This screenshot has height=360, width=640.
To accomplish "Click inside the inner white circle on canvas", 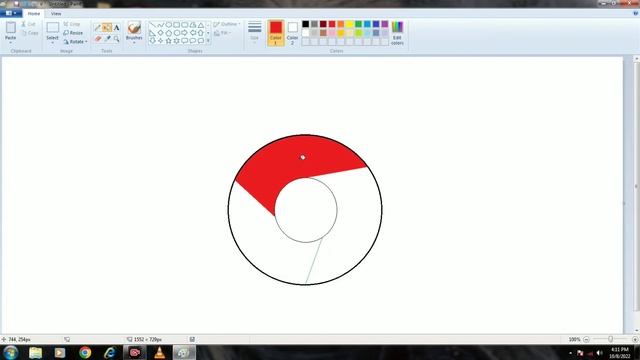I will [x=306, y=210].
